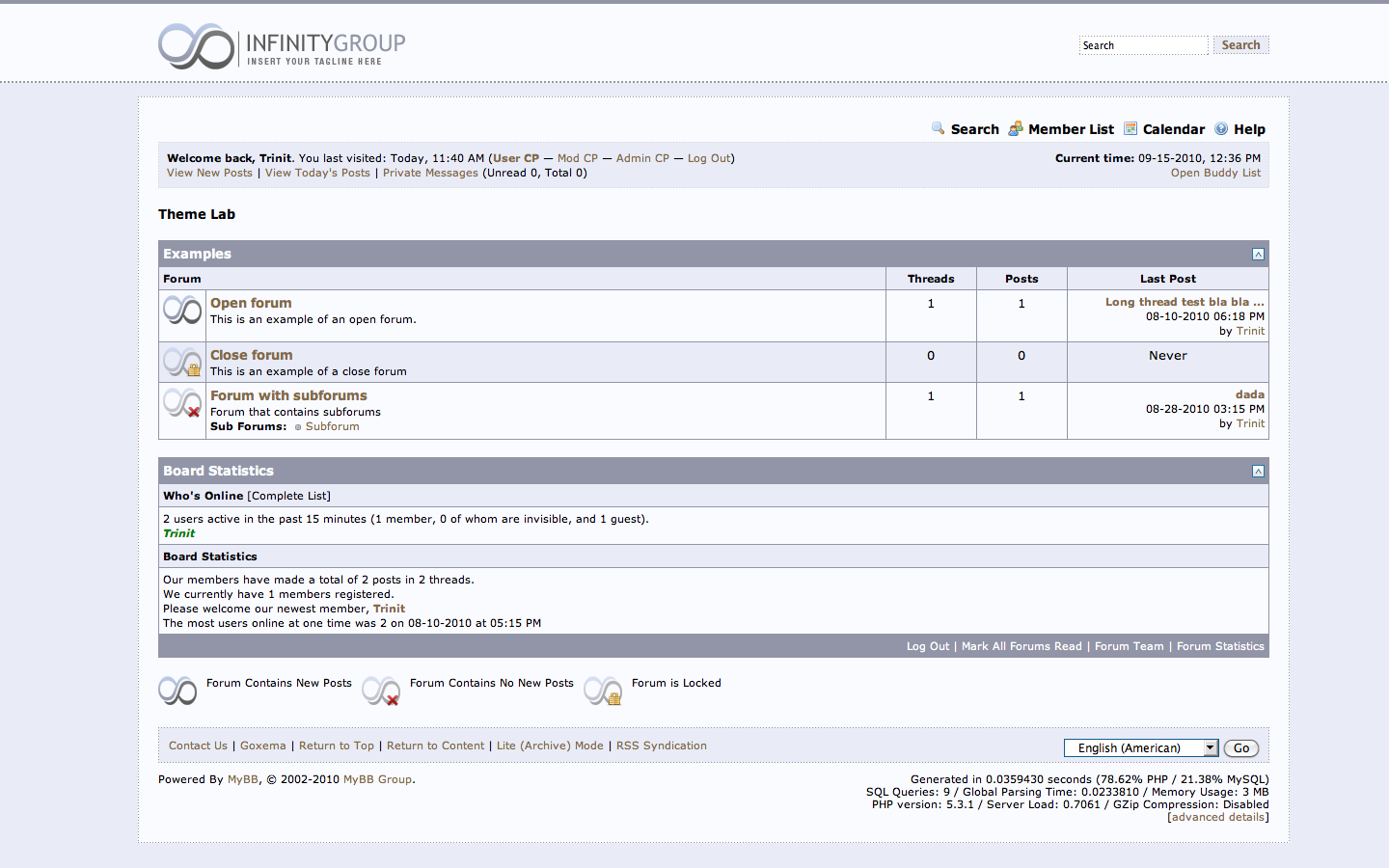Viewport: 1389px width, 868px height.
Task: Go to the Admin CP panel
Action: (x=642, y=158)
